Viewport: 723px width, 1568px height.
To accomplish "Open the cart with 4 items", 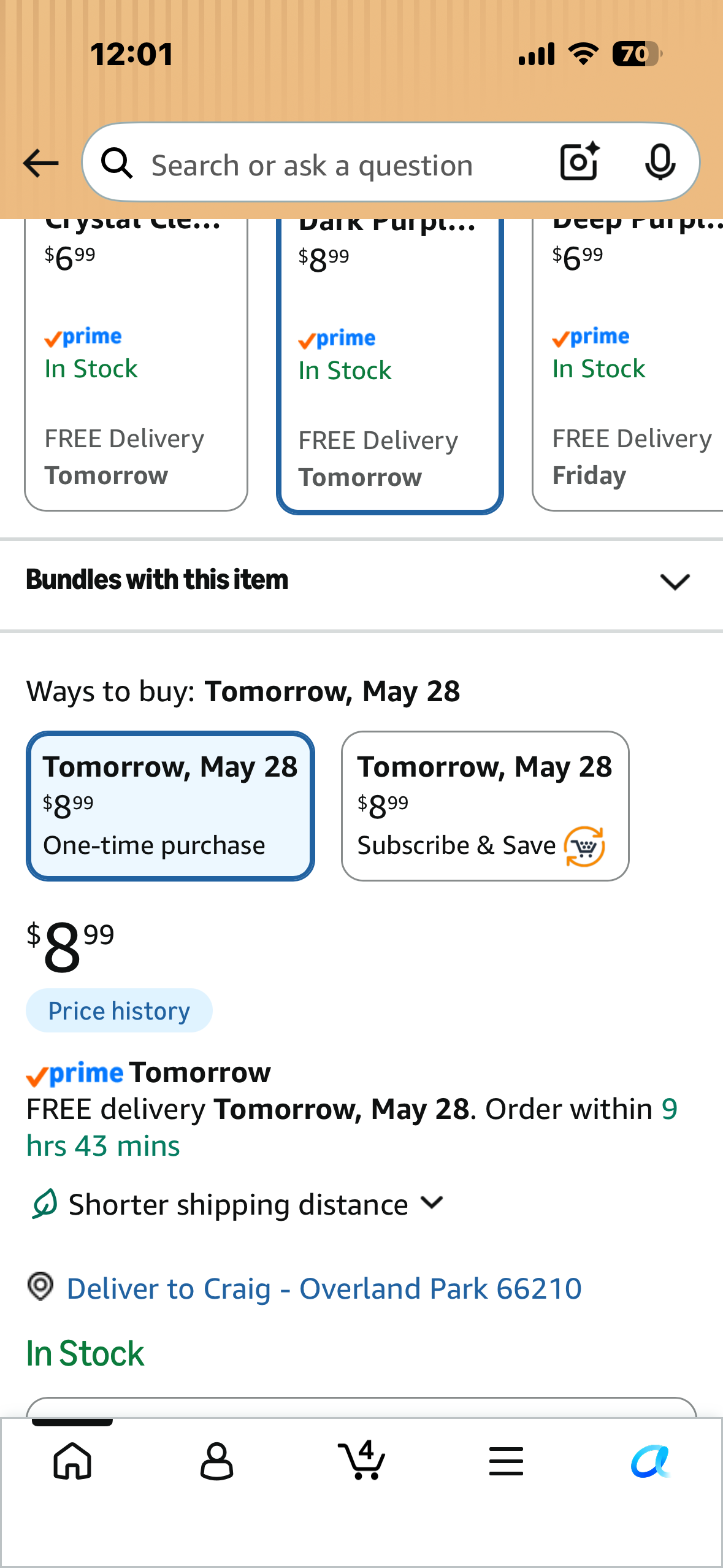I will [x=362, y=1459].
